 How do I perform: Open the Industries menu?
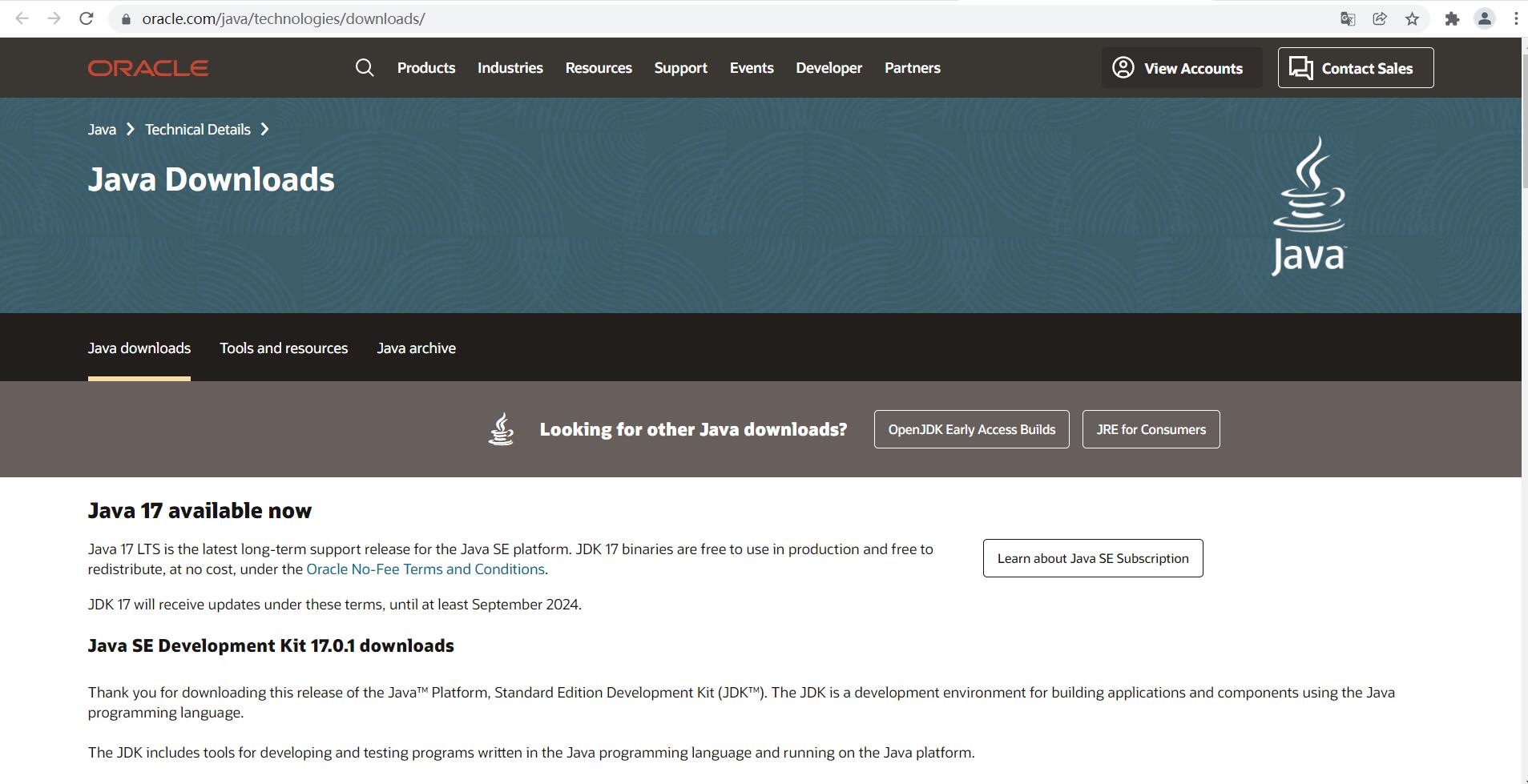click(x=510, y=68)
